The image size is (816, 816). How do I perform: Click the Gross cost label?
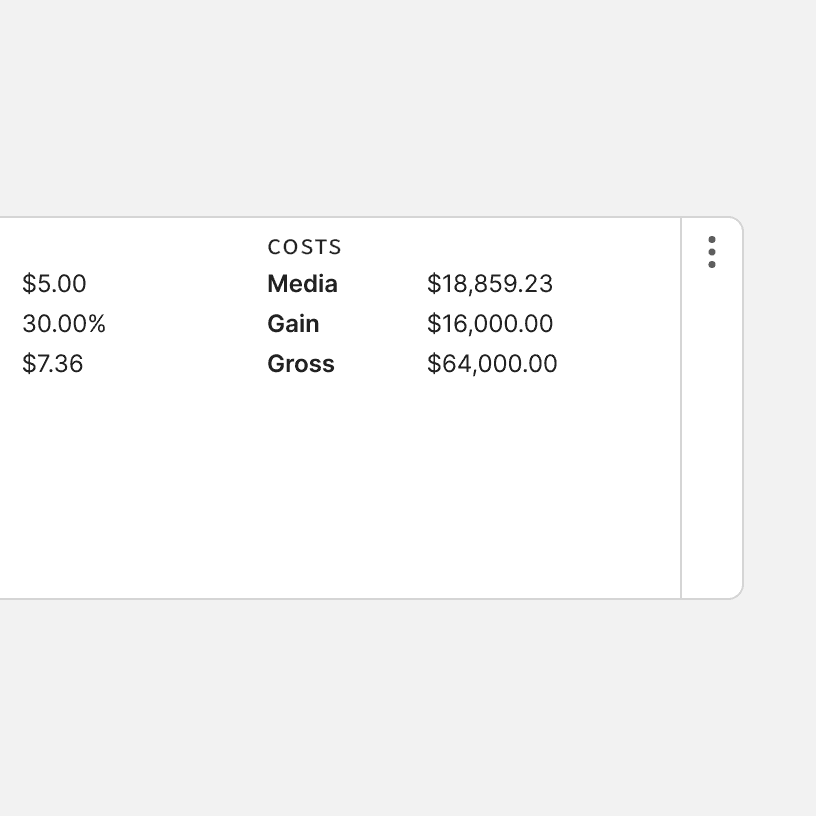click(x=301, y=364)
